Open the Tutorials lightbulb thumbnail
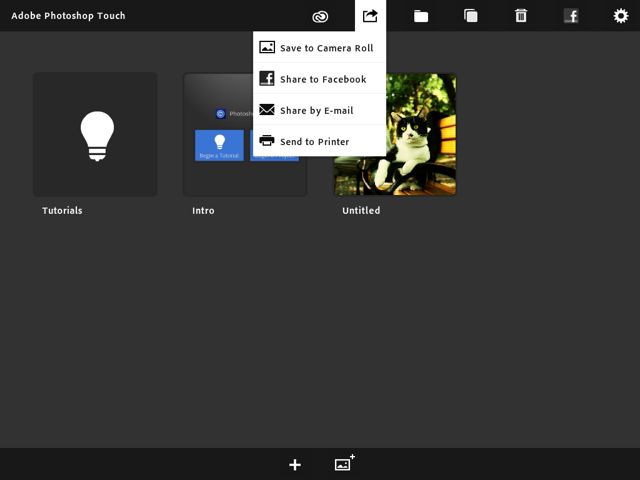The image size is (640, 480). click(95, 134)
